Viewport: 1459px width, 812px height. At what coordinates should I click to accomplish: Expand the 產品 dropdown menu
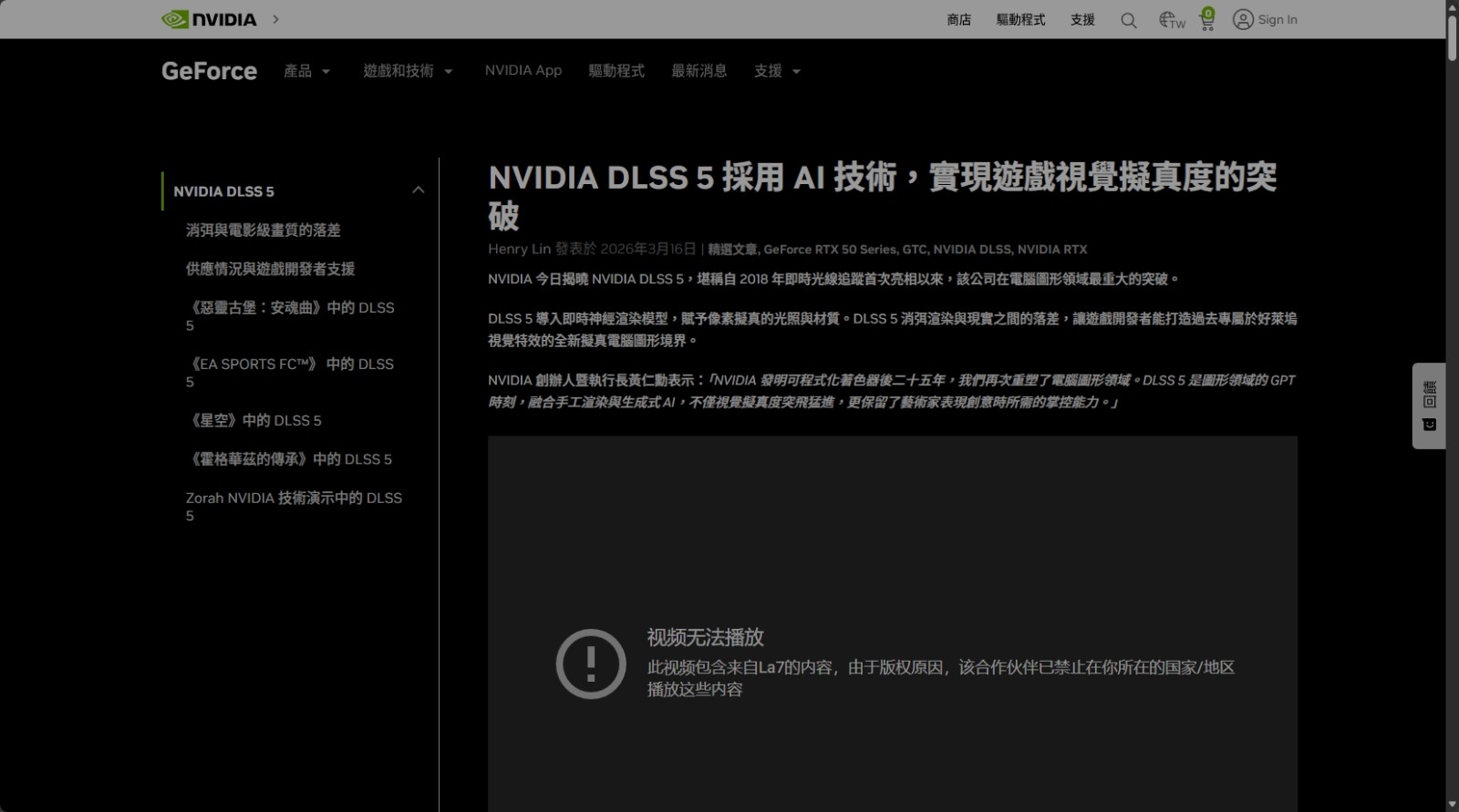306,71
